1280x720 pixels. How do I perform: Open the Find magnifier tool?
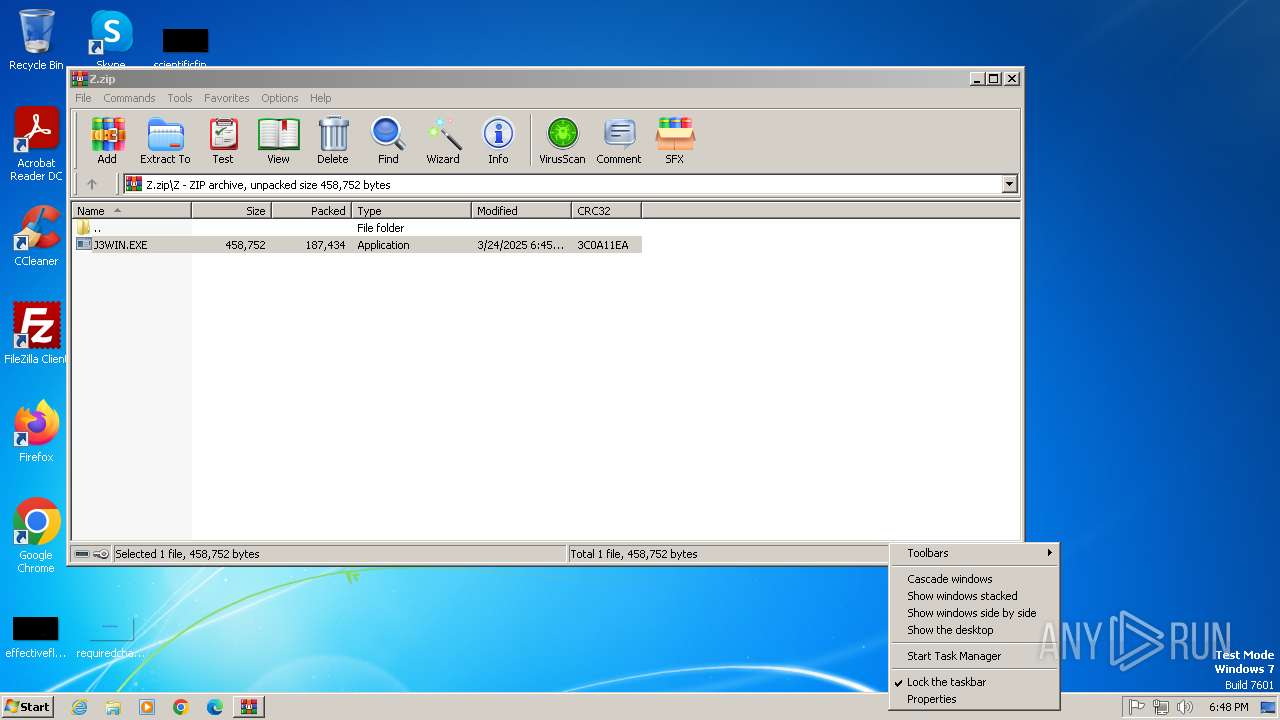(388, 140)
